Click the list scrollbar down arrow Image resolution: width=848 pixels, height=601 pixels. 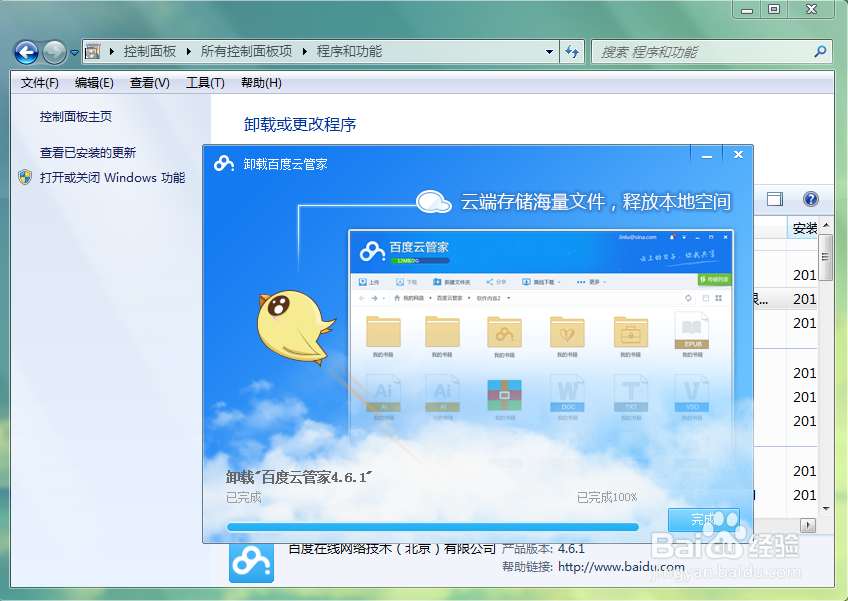coord(825,508)
